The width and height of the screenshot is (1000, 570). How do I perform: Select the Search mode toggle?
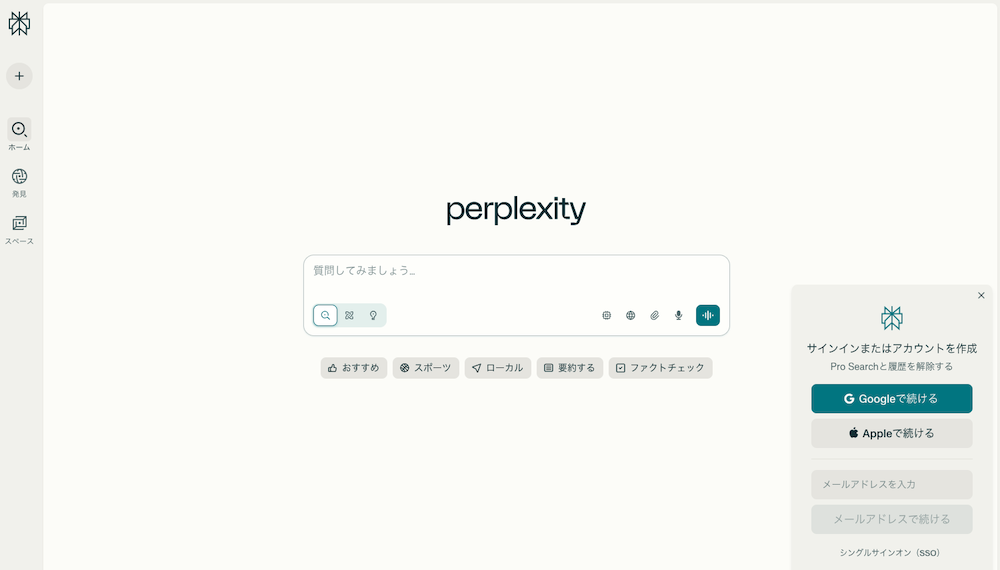pyautogui.click(x=325, y=315)
